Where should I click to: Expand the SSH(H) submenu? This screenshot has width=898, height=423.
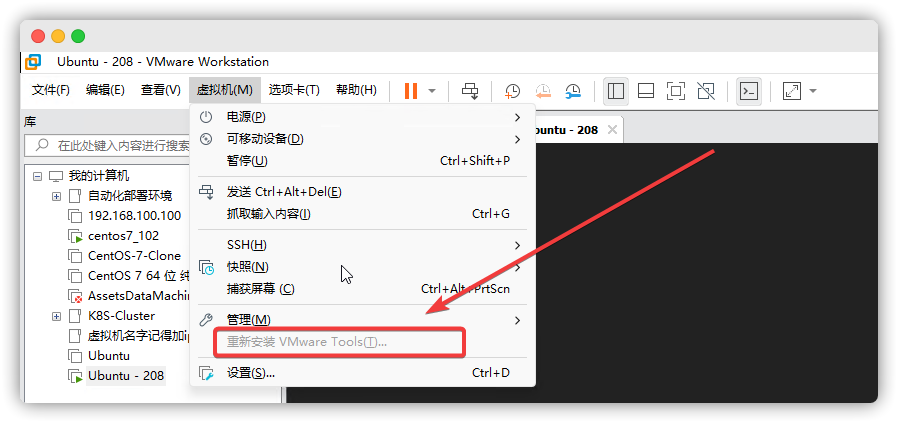coord(363,245)
